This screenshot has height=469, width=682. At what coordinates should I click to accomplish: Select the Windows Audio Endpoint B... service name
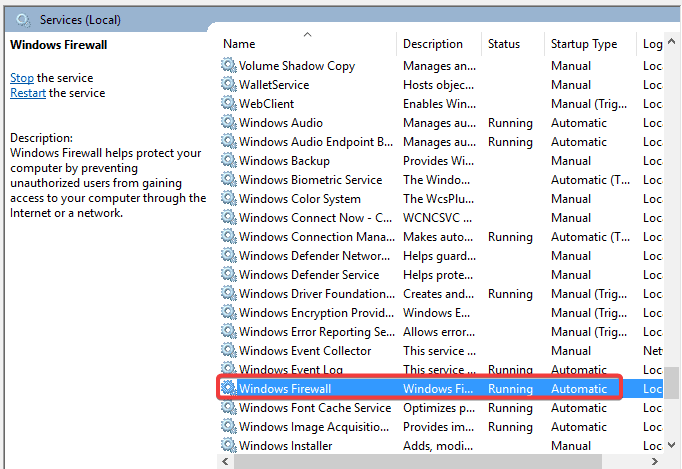pyautogui.click(x=316, y=142)
